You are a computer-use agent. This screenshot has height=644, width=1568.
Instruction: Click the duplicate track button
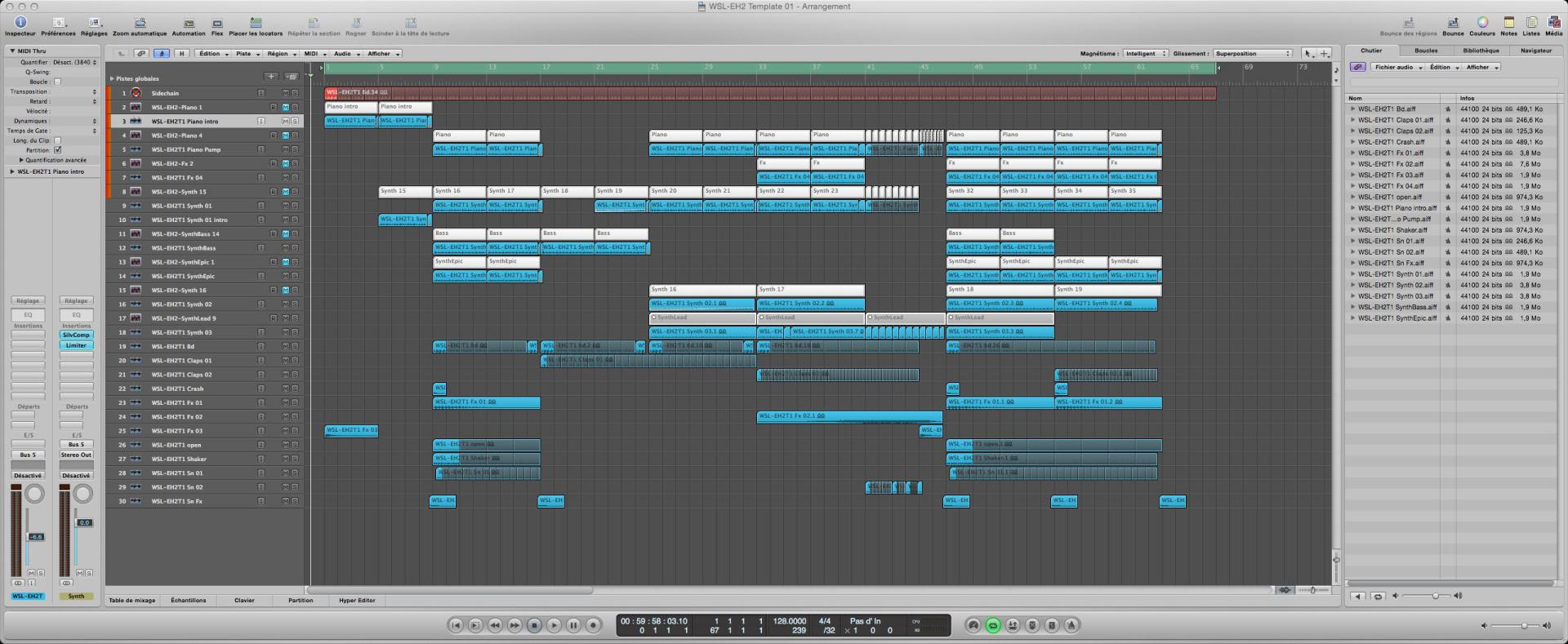coord(292,77)
